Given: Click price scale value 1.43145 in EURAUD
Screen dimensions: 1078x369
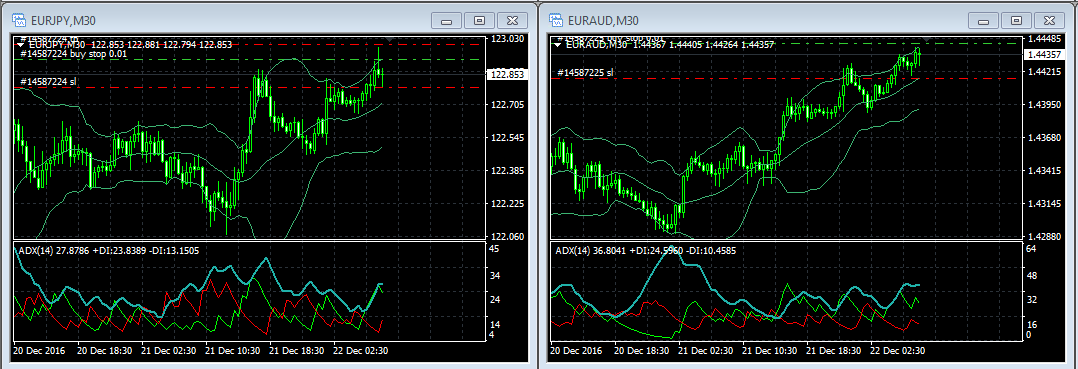Looking at the screenshot, I should pyautogui.click(x=1046, y=203).
